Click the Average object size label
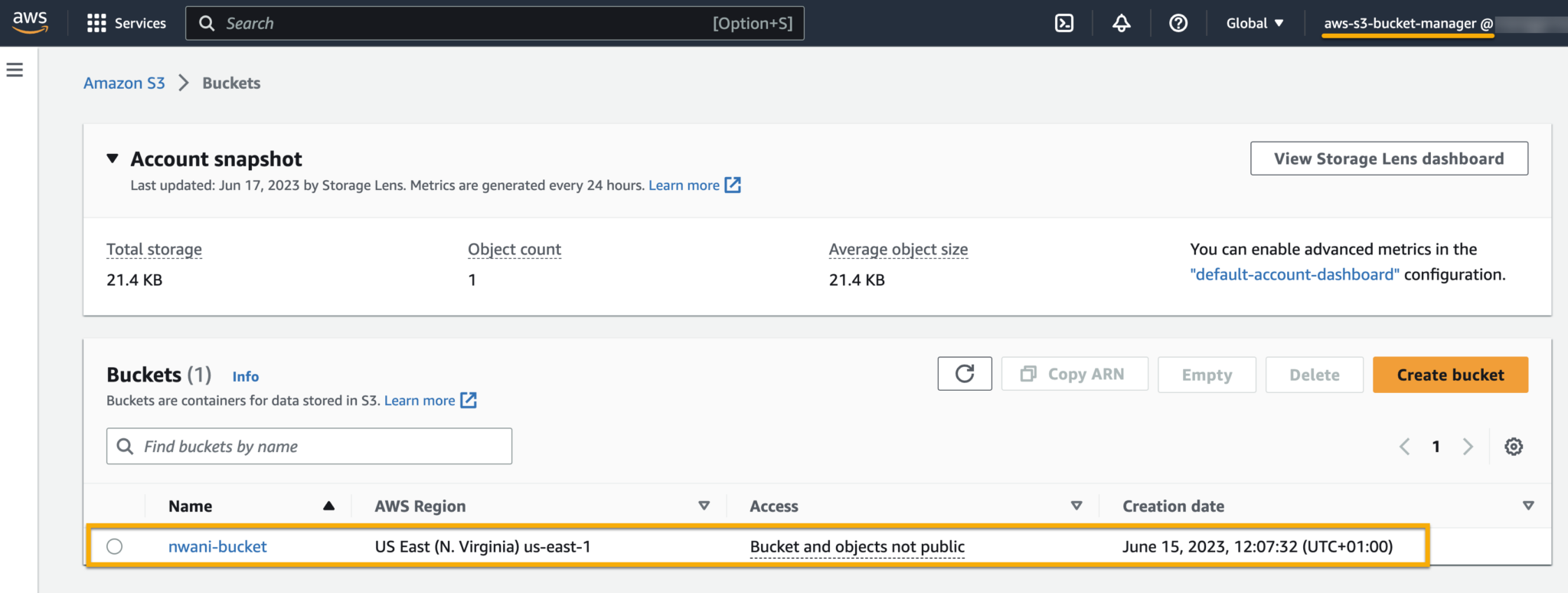This screenshot has height=593, width=1568. (x=898, y=249)
